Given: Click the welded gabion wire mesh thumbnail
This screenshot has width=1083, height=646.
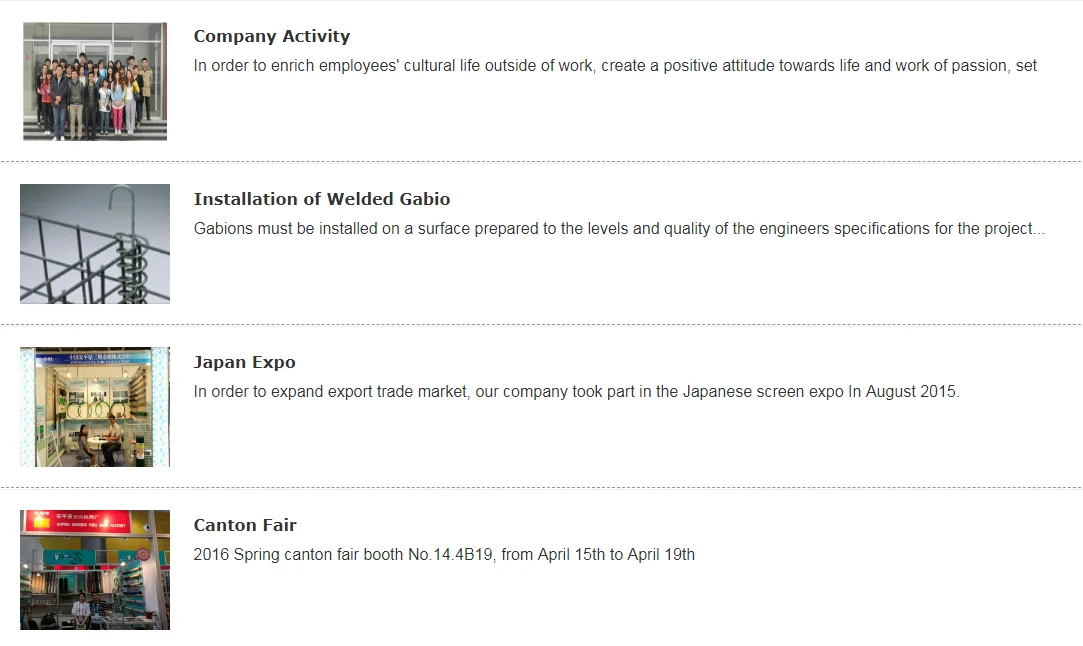Looking at the screenshot, I should [x=95, y=243].
